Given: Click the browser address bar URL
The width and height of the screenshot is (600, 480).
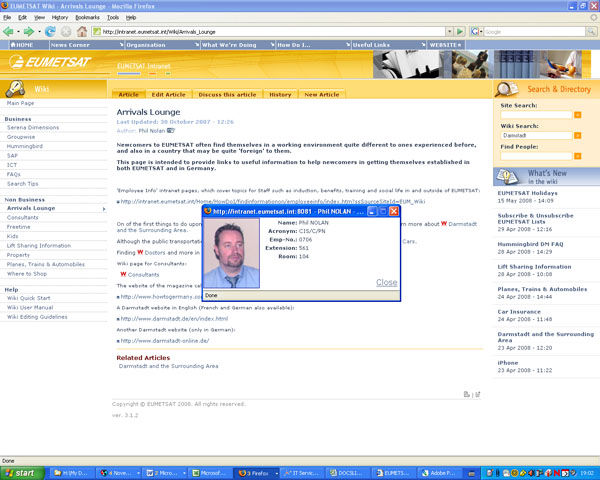Looking at the screenshot, I should pos(269,32).
